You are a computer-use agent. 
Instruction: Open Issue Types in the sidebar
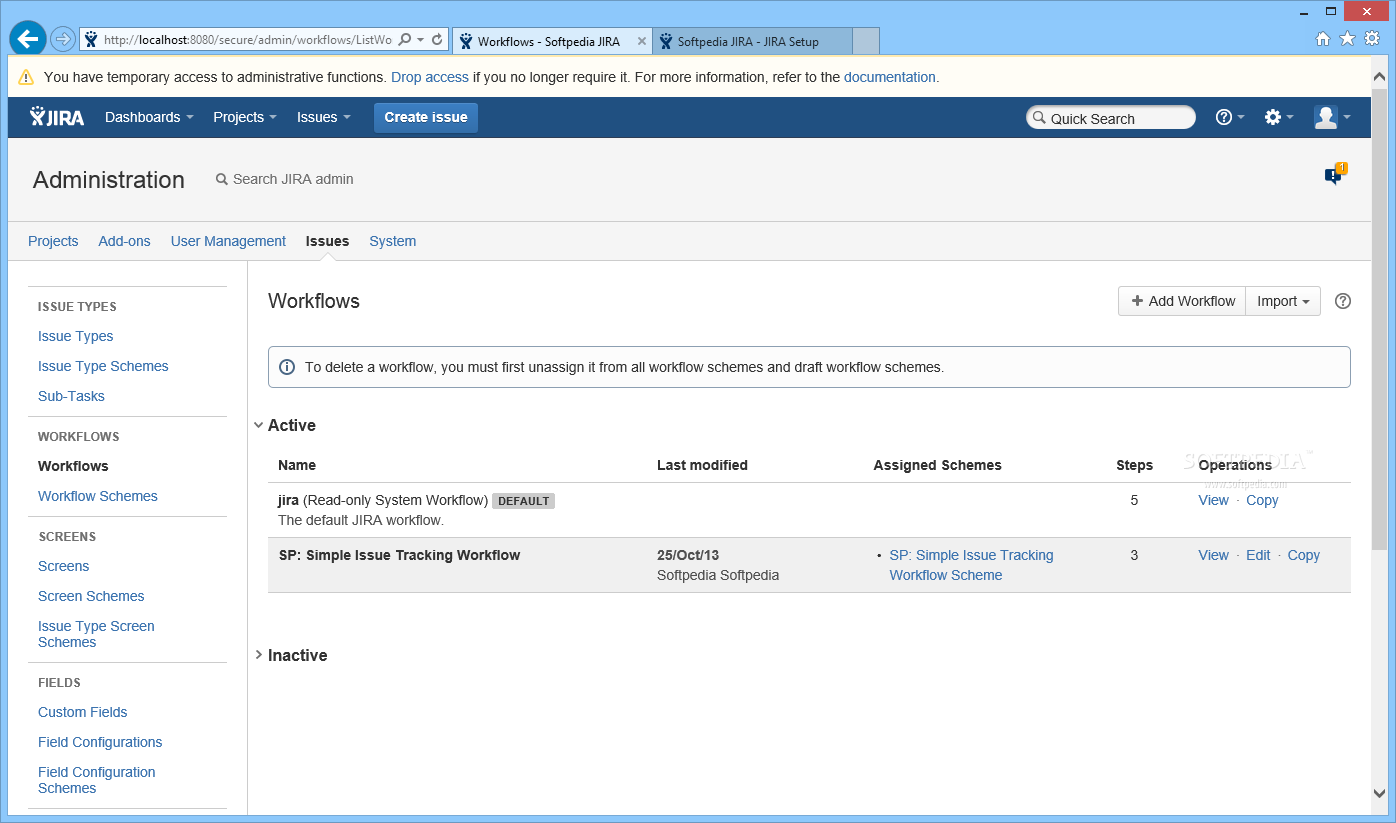point(75,336)
